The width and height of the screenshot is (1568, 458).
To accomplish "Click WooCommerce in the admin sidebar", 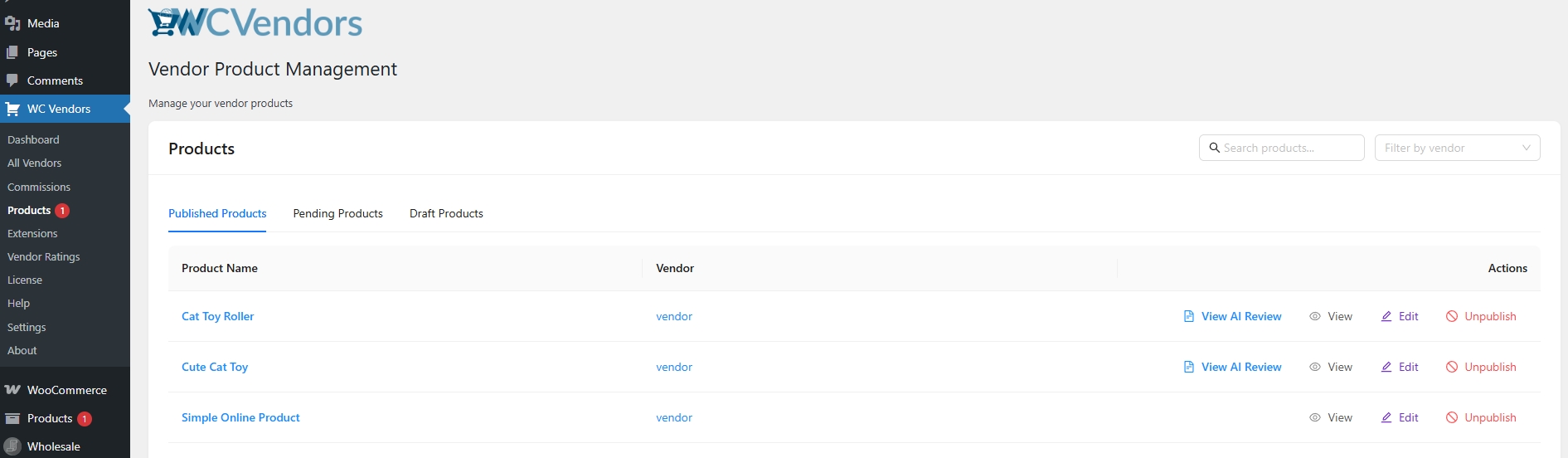I will click(x=66, y=390).
